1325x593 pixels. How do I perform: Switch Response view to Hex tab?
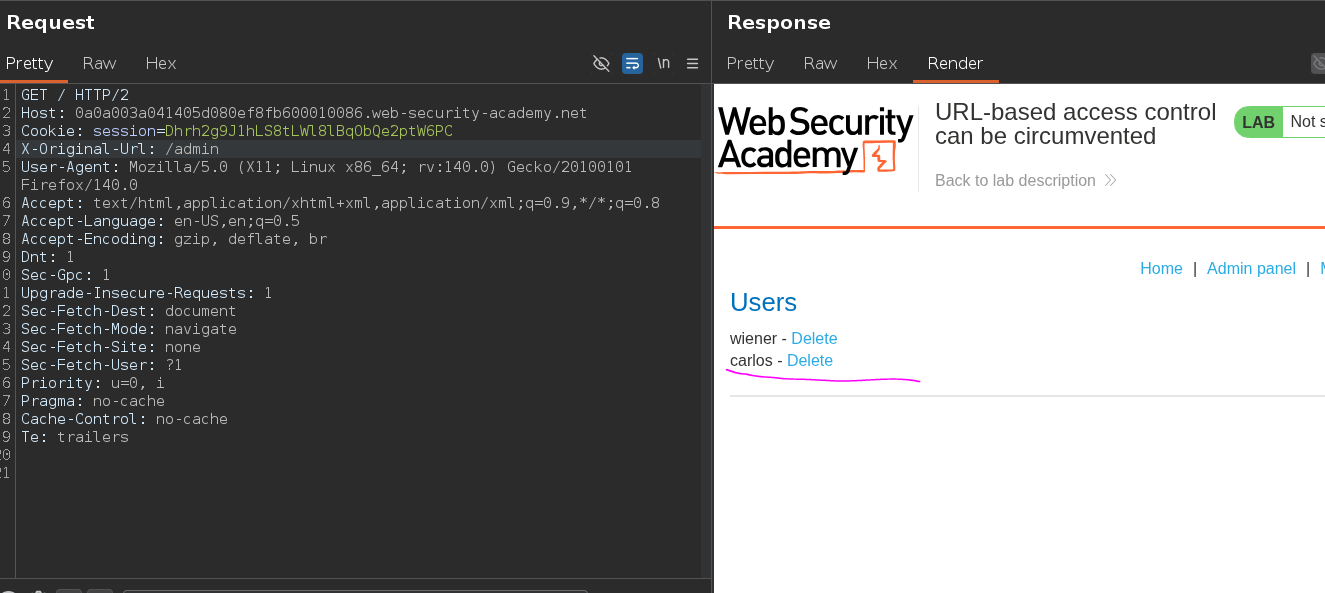click(x=882, y=63)
